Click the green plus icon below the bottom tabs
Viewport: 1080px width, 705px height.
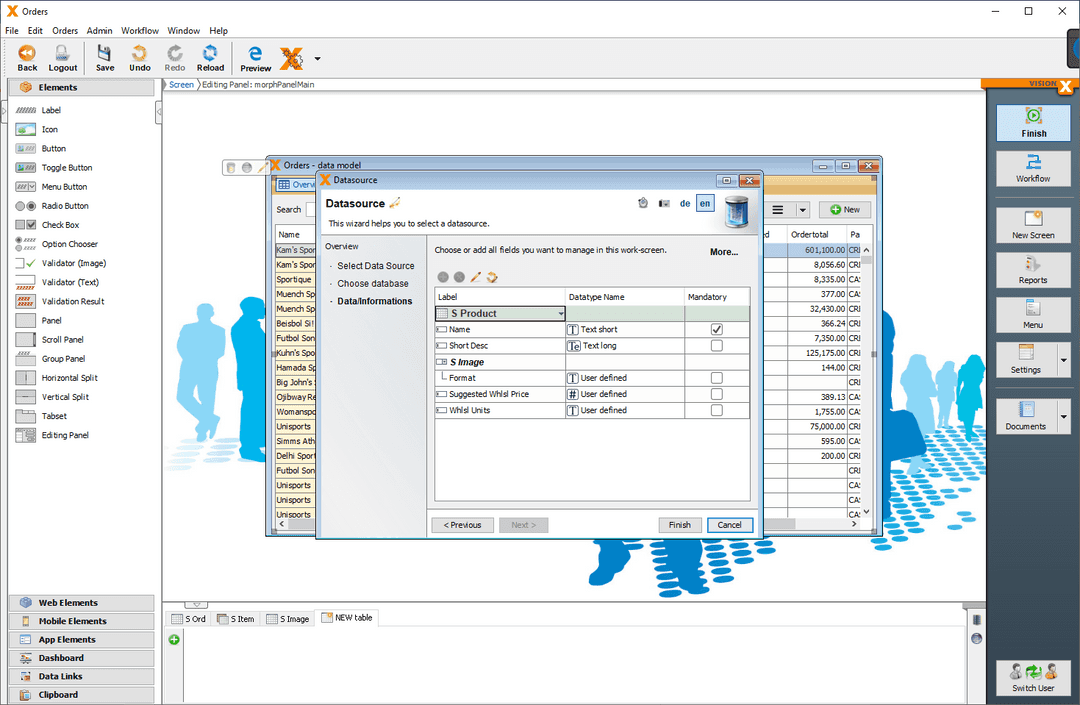tap(173, 639)
